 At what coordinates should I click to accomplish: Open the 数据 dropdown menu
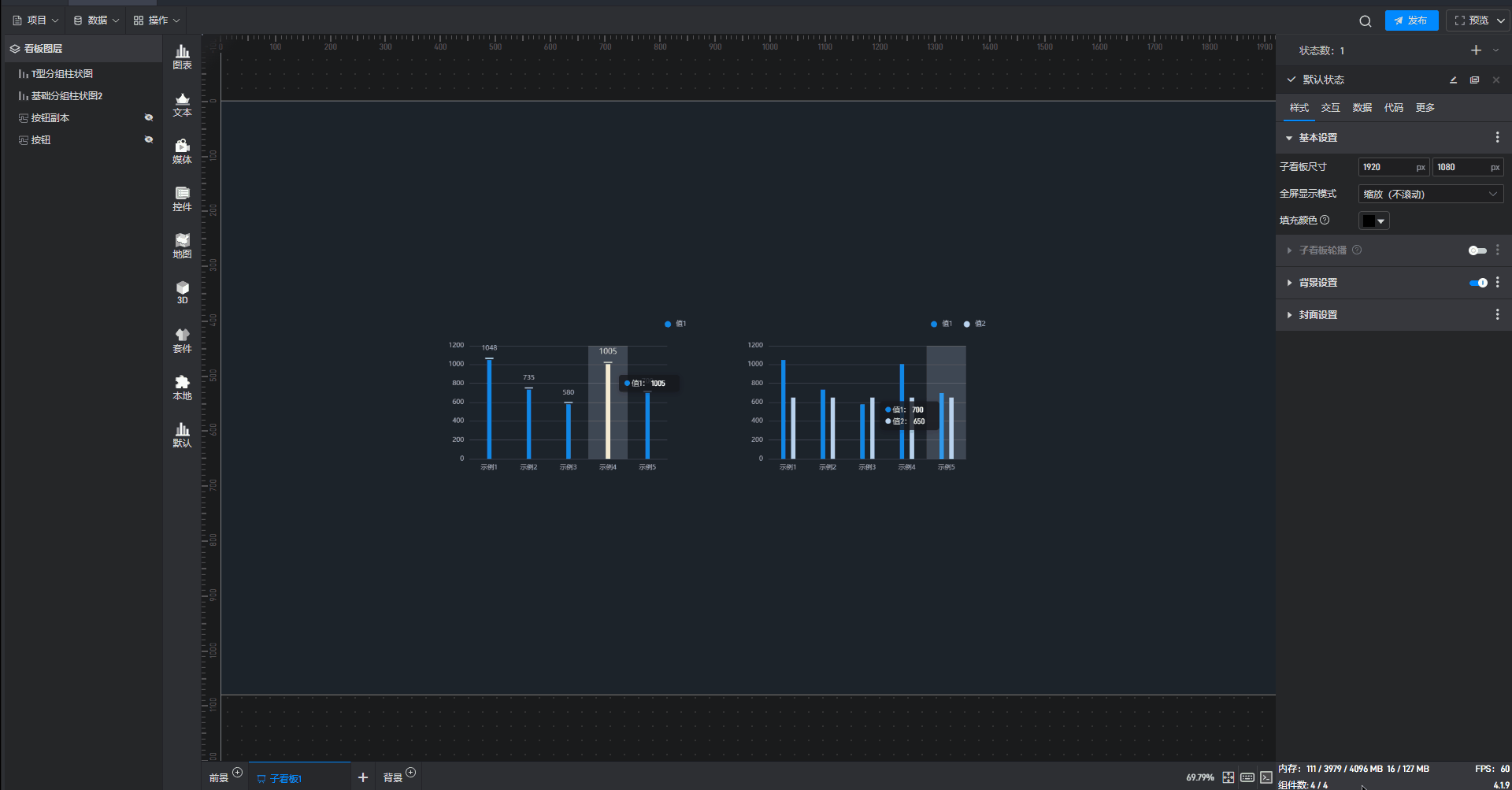pyautogui.click(x=96, y=20)
